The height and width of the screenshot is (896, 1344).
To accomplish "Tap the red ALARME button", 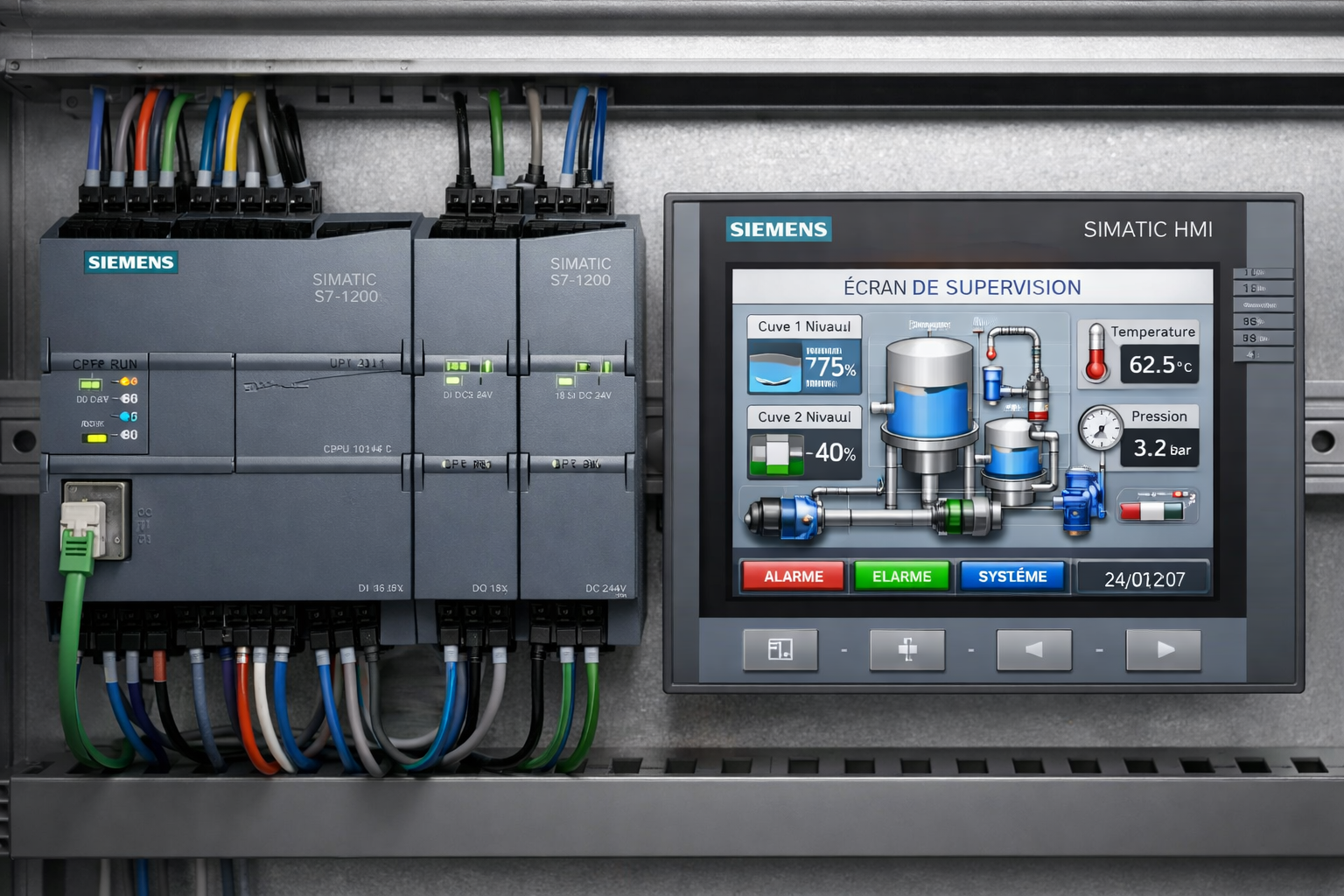I will (794, 577).
